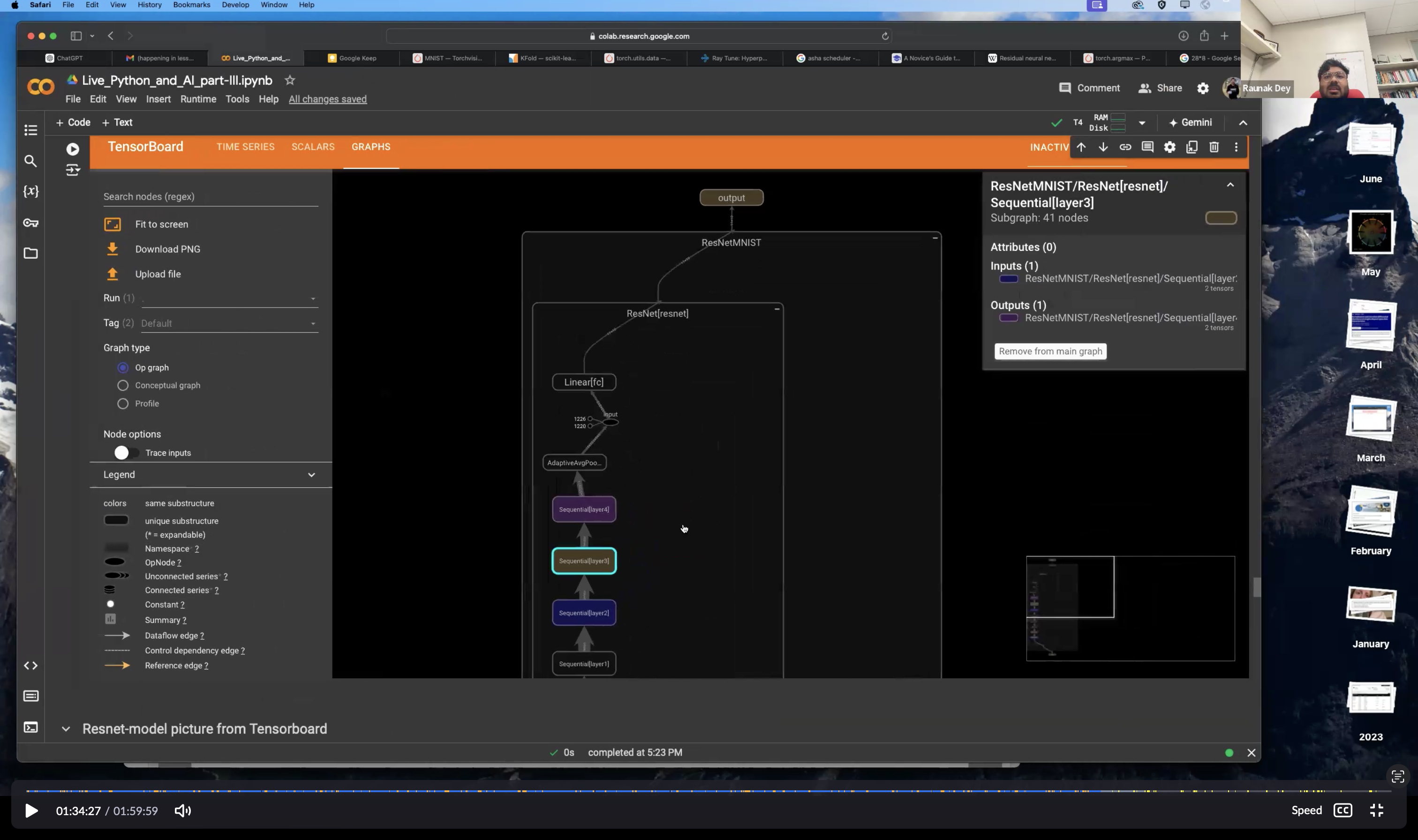Reload page icon in Safari address bar

pyautogui.click(x=885, y=36)
